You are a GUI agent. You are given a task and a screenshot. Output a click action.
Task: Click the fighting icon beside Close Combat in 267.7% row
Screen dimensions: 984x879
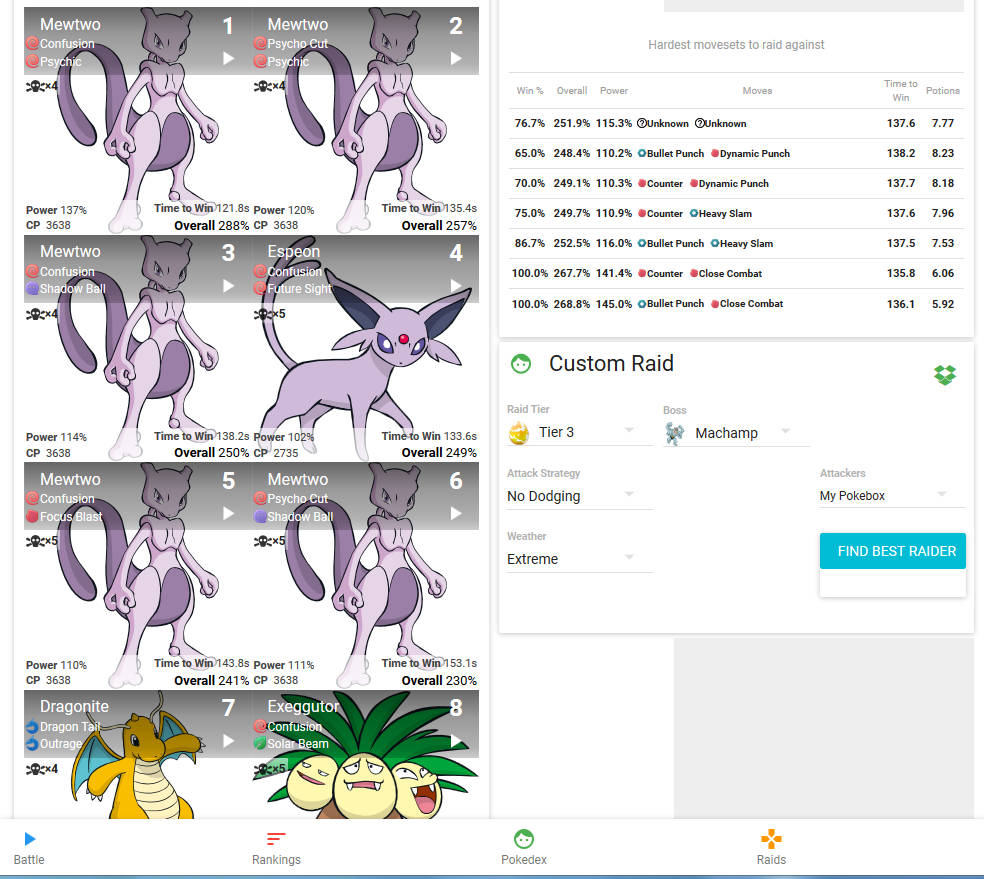[694, 274]
